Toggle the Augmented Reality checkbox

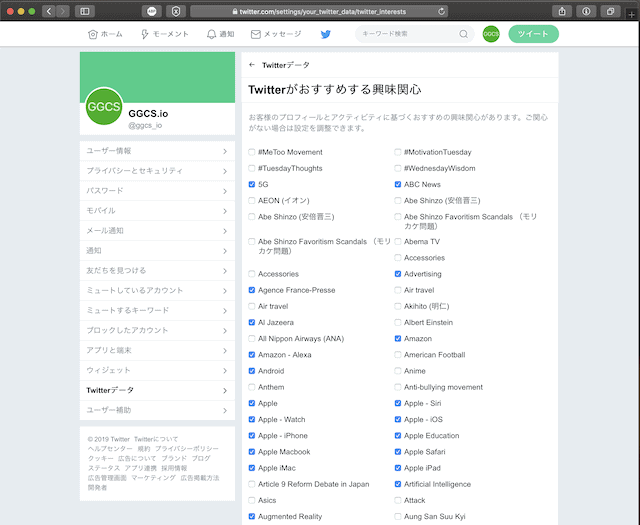[252, 516]
